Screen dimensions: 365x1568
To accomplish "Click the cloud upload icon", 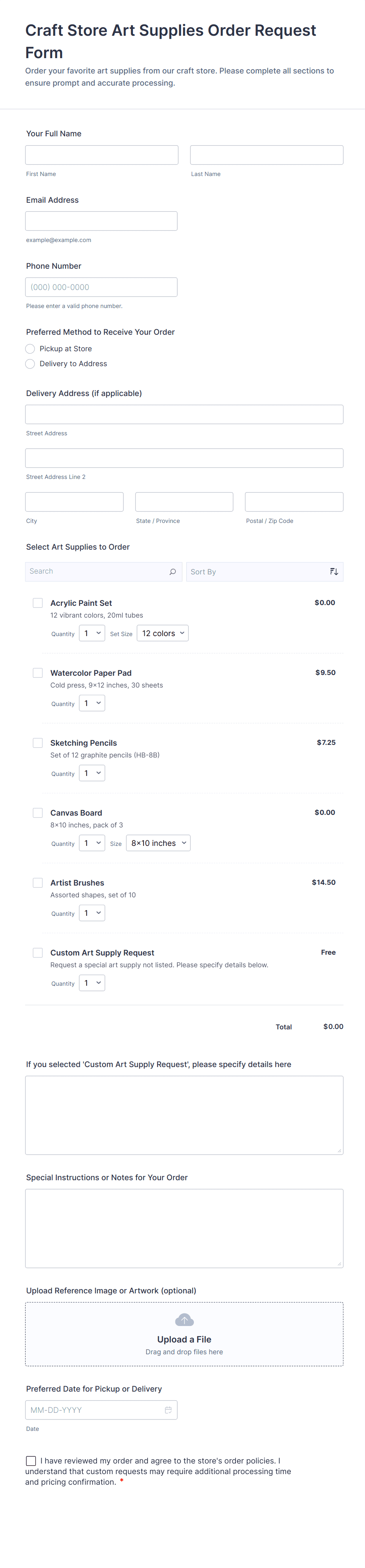I will pos(184,1320).
